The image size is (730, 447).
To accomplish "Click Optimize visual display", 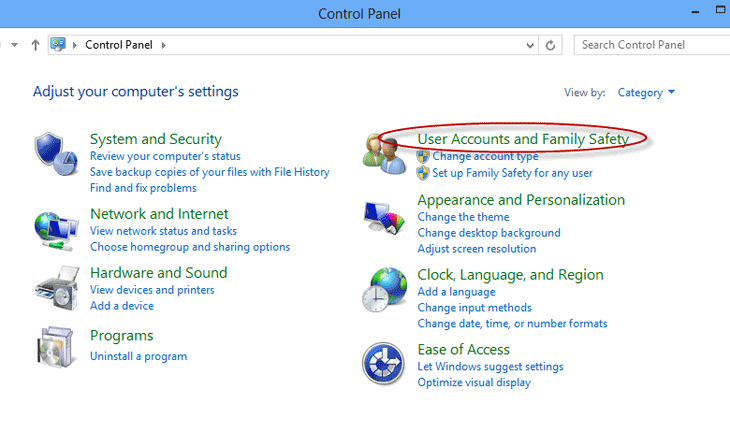I will (474, 382).
